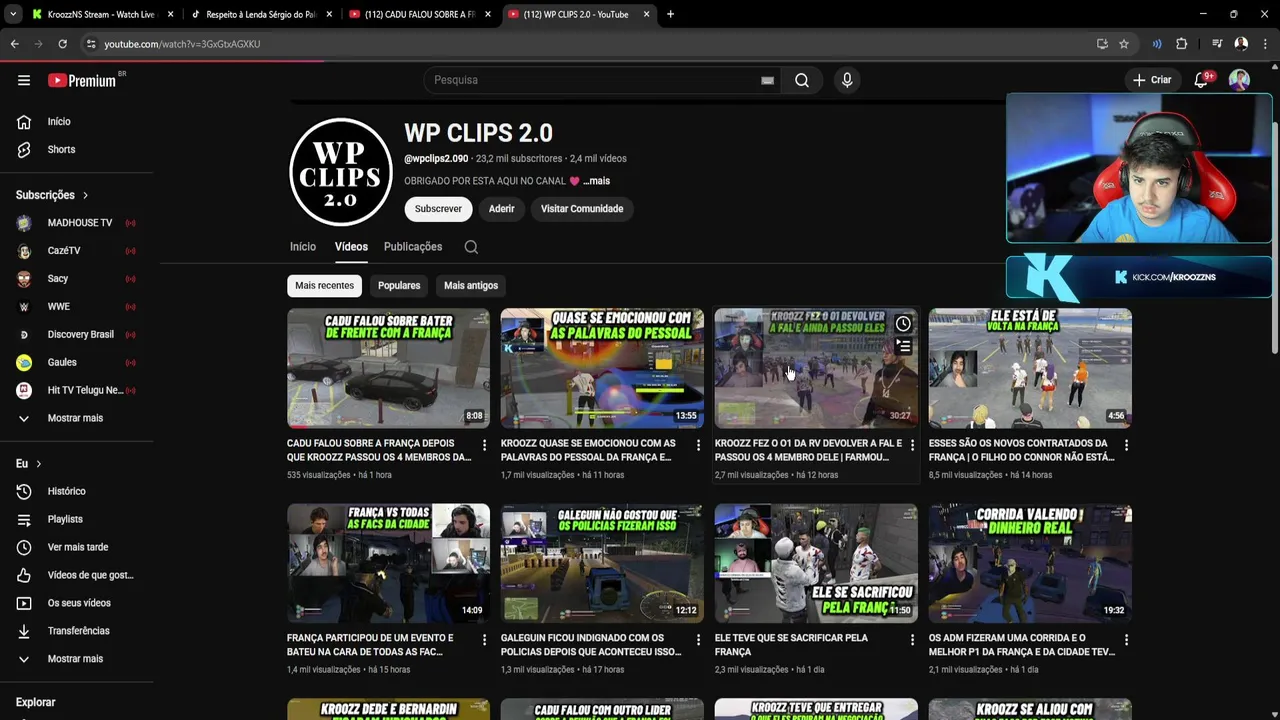Viewport: 1280px width, 720px height.
Task: Open notifications bell
Action: pos(1202,80)
